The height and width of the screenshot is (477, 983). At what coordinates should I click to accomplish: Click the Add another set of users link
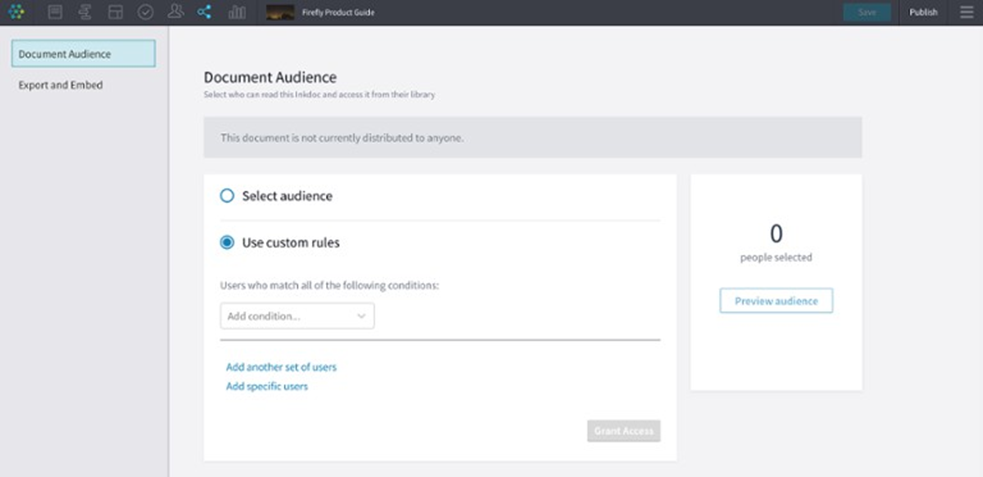coord(281,367)
